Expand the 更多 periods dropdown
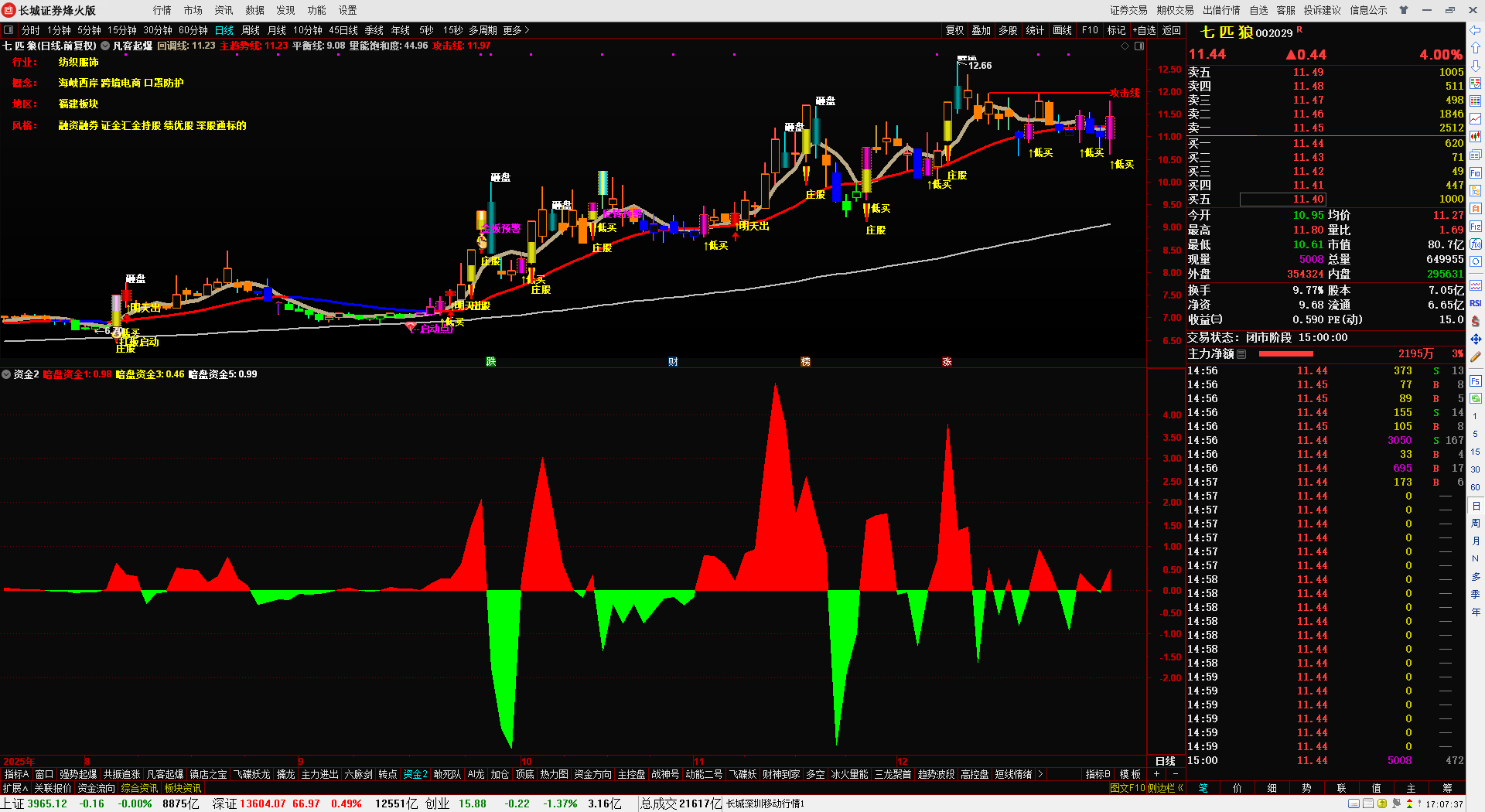This screenshot has width=1485, height=812. (516, 30)
